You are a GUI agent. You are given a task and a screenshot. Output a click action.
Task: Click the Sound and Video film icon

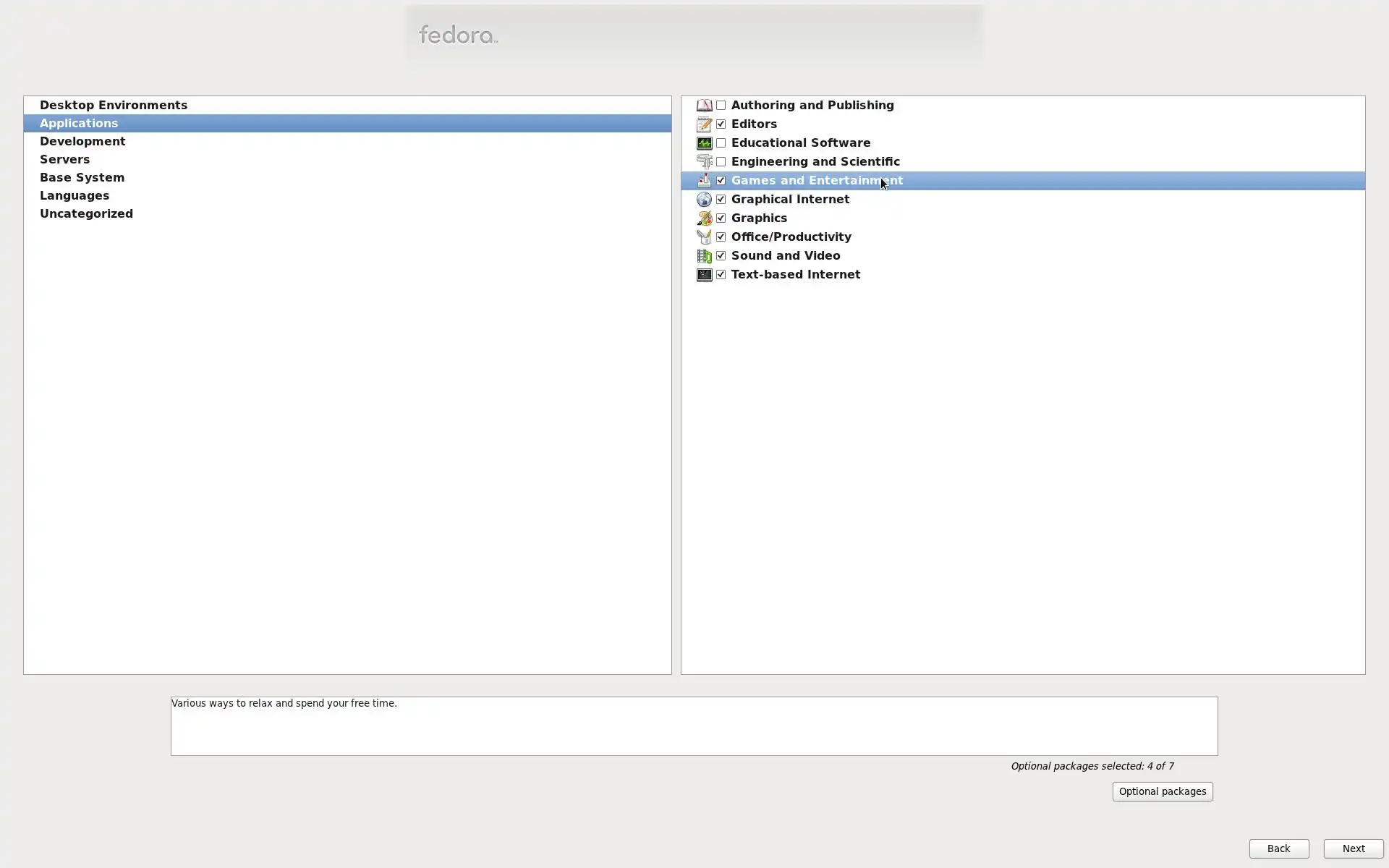[x=704, y=256]
